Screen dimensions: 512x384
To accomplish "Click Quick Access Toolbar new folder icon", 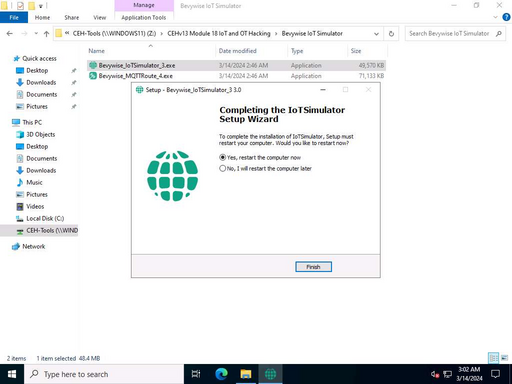I will pyautogui.click(x=31, y=5).
